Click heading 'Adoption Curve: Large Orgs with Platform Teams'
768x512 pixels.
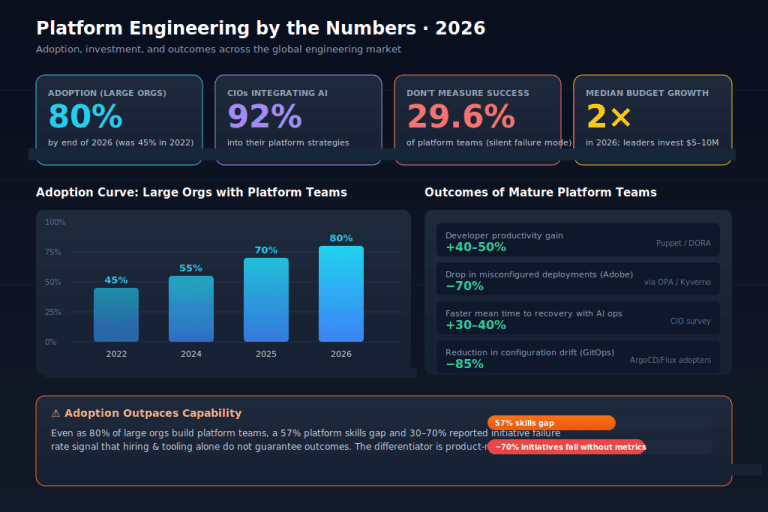coord(192,192)
